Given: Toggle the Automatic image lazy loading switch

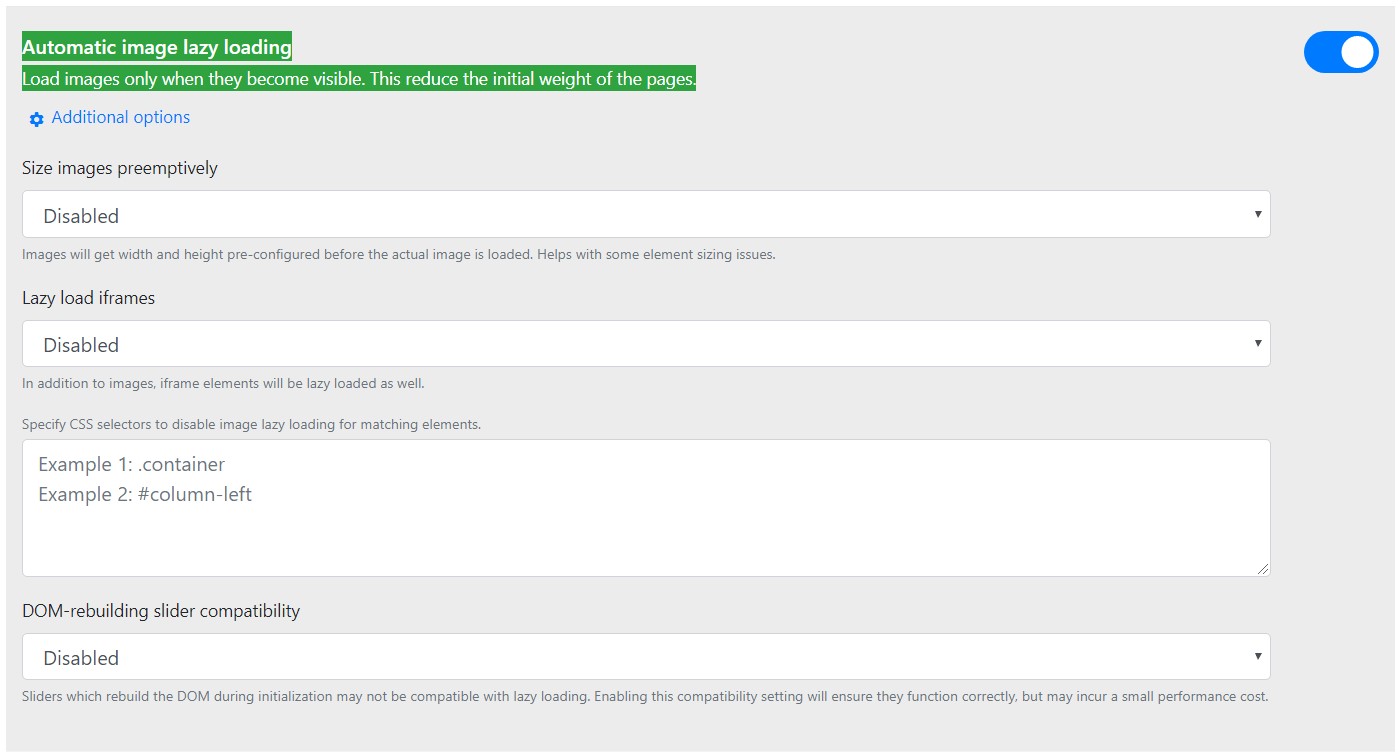Looking at the screenshot, I should click(1340, 52).
